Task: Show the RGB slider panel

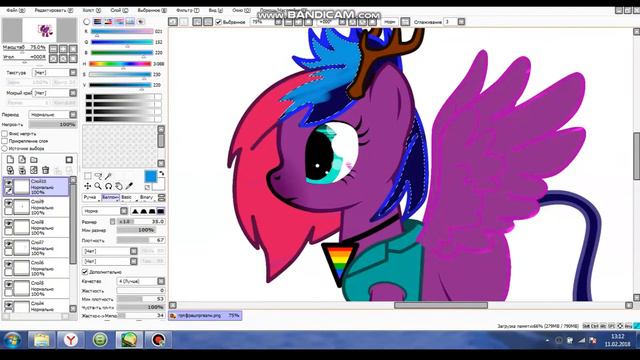Action: 98,21
